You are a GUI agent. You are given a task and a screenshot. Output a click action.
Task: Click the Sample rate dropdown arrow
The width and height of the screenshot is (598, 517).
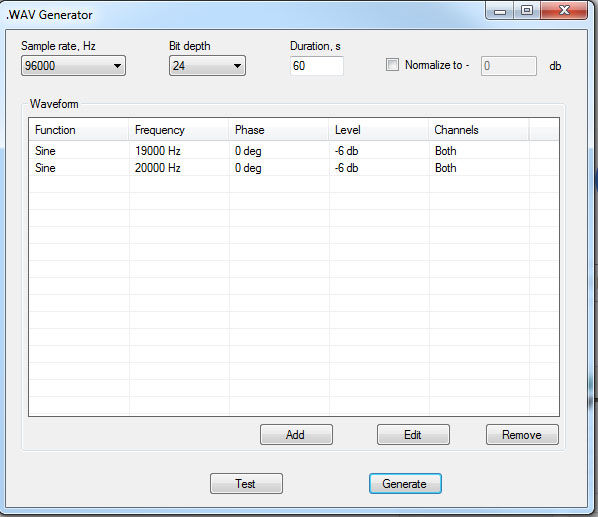tap(117, 66)
